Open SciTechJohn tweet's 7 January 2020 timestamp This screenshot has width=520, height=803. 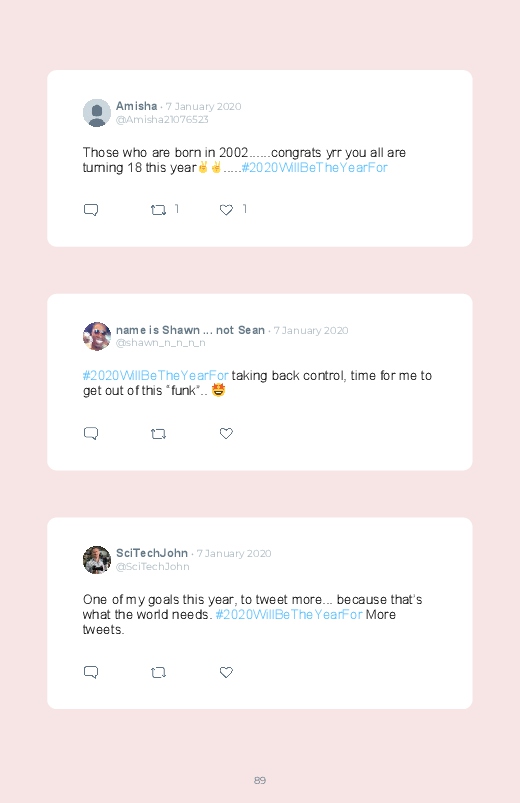tap(234, 554)
